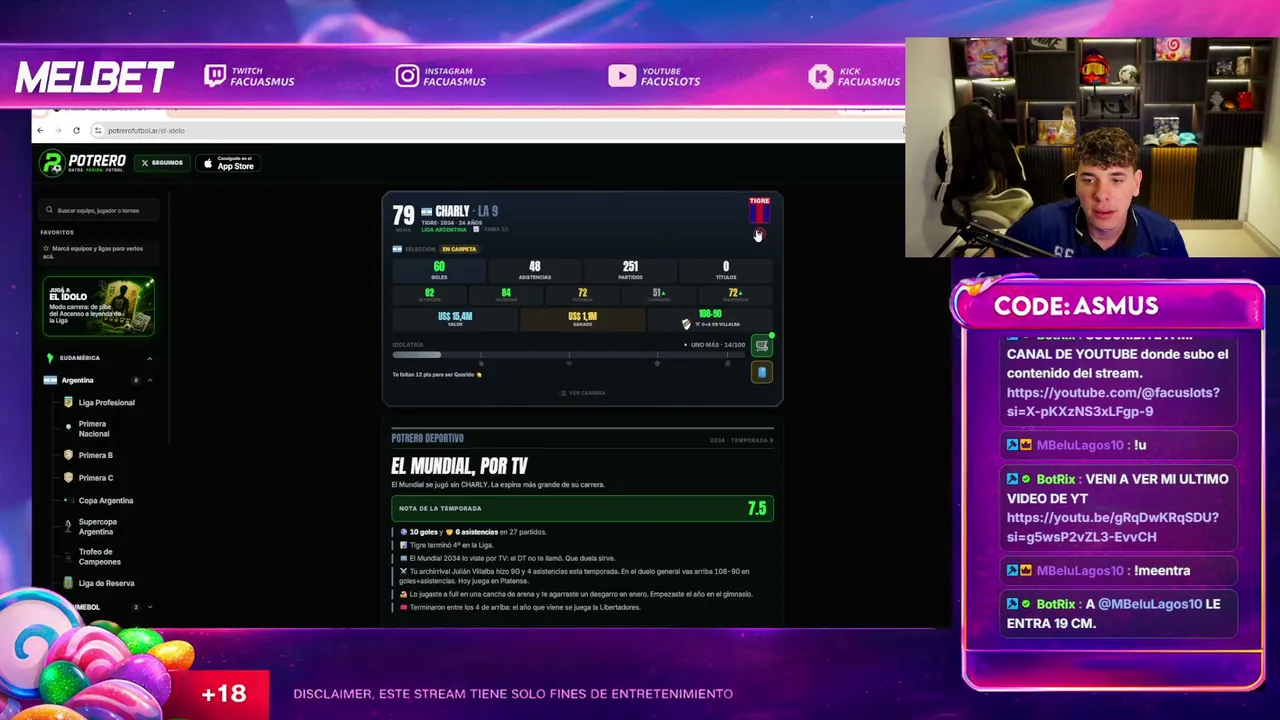Open the green shop cart button
The image size is (1280, 720).
coord(762,346)
